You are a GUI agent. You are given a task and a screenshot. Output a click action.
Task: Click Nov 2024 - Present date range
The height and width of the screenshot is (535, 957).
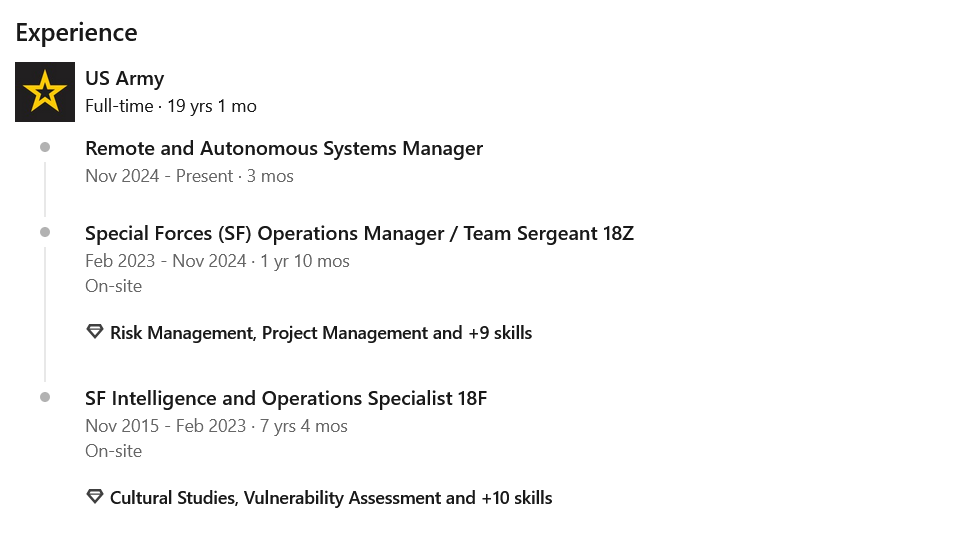tap(159, 176)
